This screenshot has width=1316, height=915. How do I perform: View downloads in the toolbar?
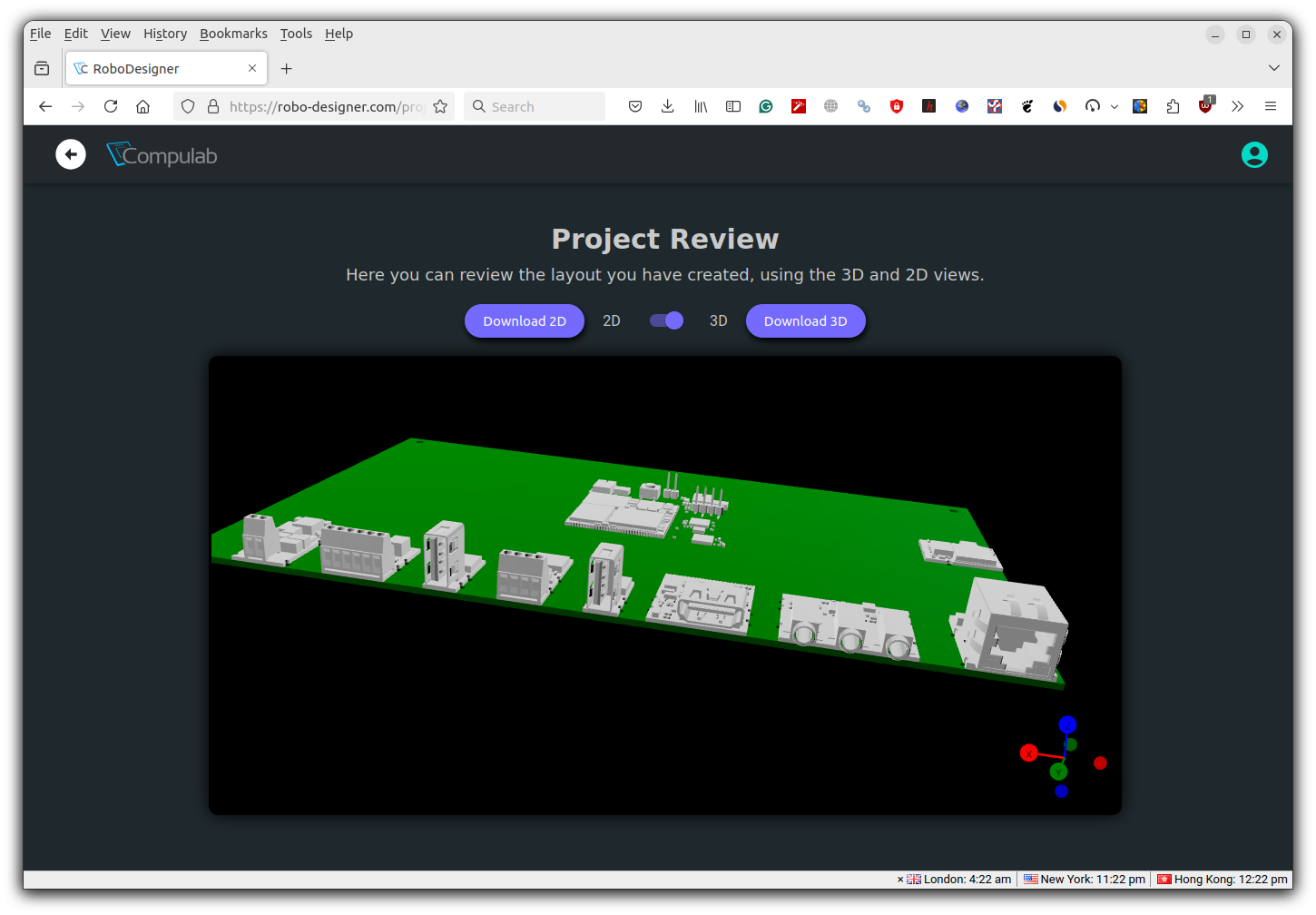point(668,106)
